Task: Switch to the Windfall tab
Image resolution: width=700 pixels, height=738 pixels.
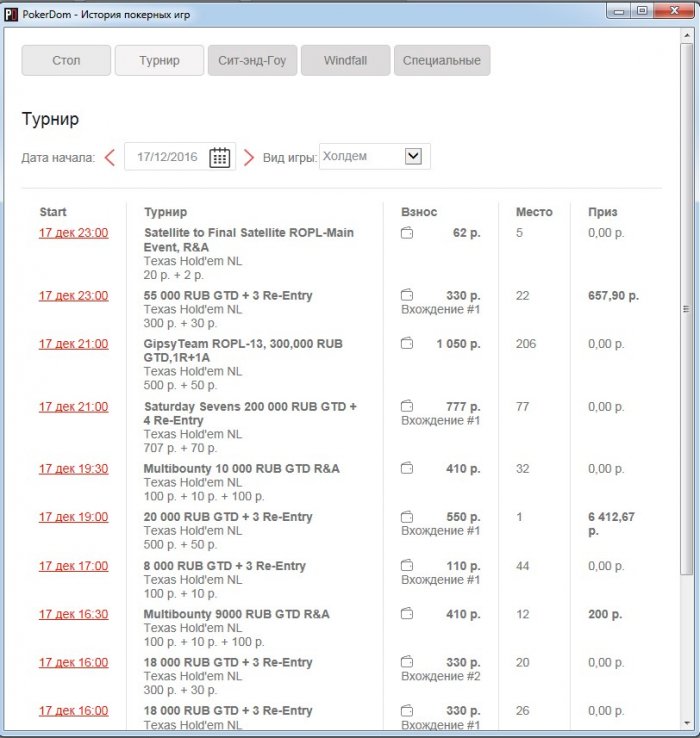Action: (x=346, y=60)
